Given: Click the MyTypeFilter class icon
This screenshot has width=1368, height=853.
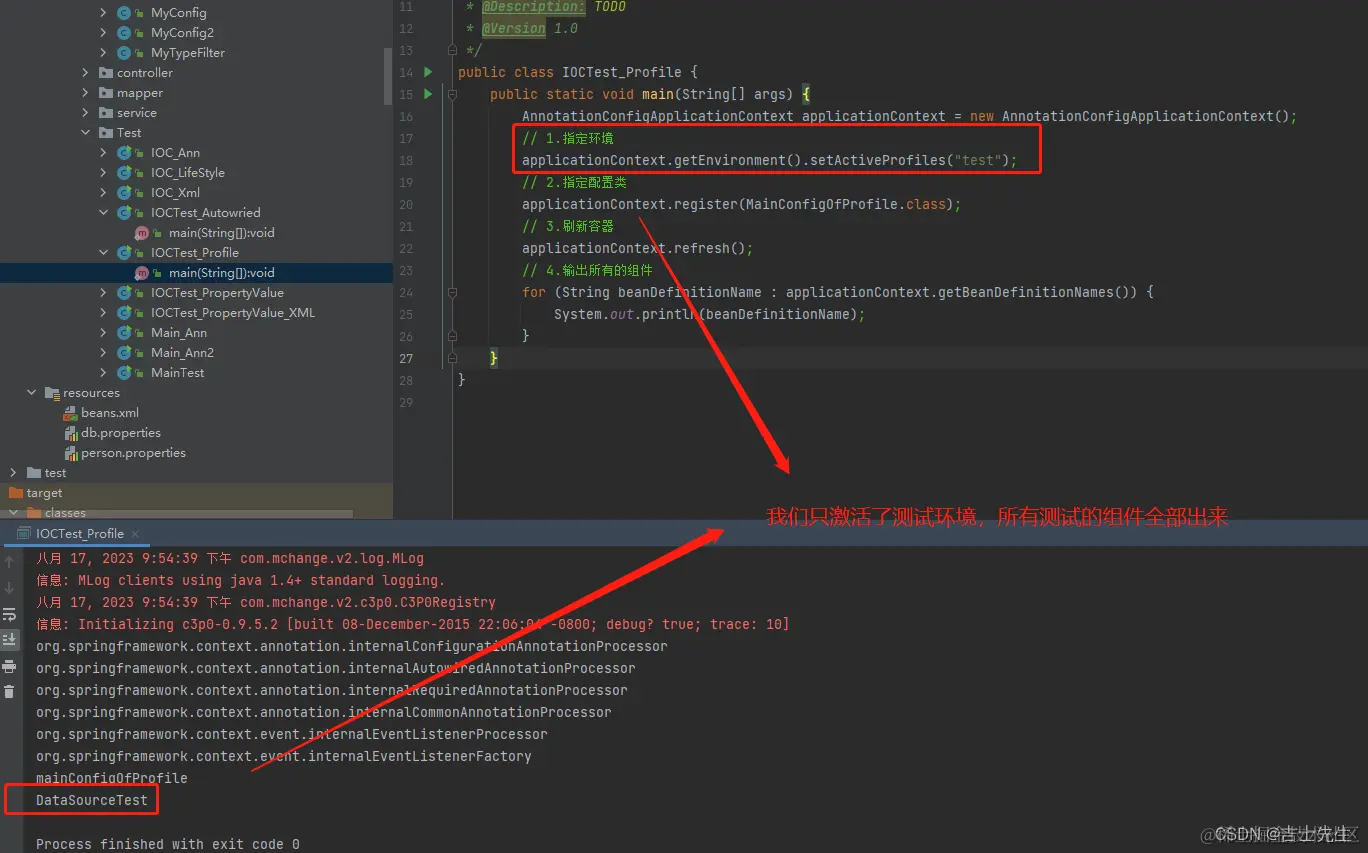Looking at the screenshot, I should pos(124,53).
